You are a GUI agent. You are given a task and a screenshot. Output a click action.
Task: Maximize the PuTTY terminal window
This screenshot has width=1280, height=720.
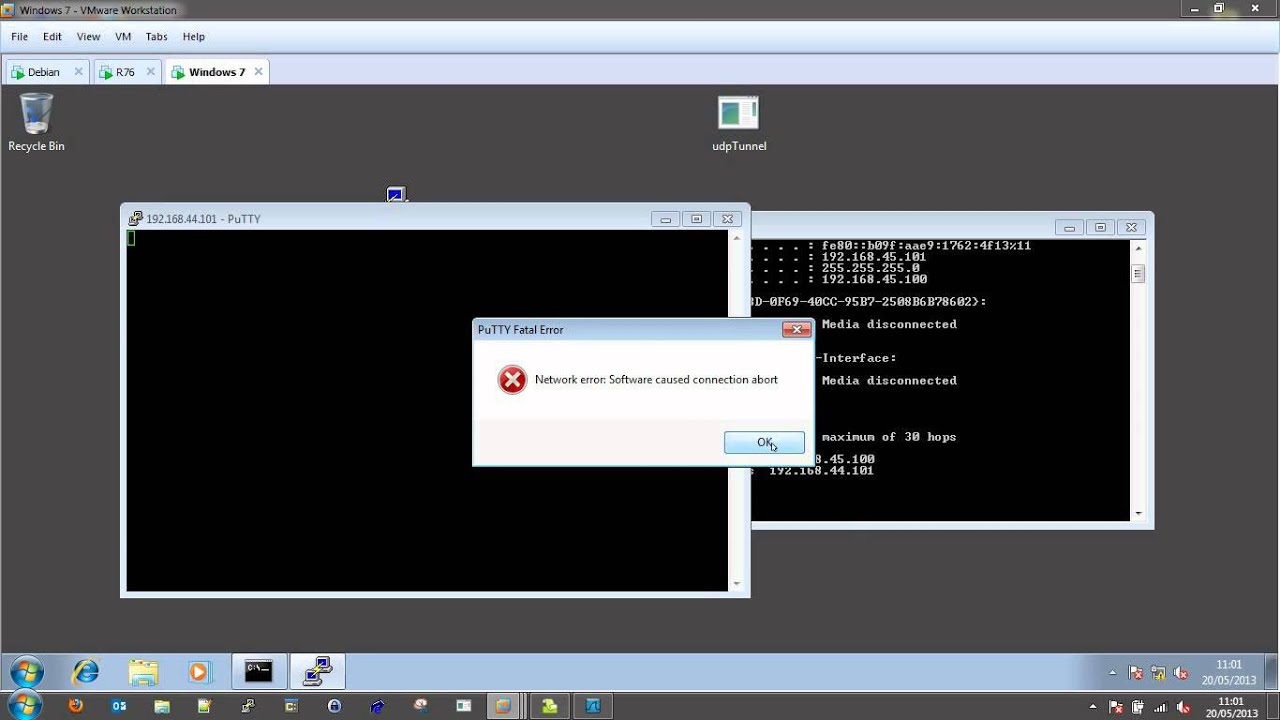coord(696,219)
